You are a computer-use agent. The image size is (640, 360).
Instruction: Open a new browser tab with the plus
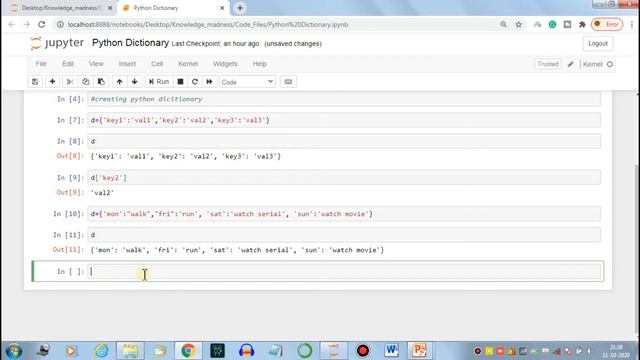coord(240,8)
